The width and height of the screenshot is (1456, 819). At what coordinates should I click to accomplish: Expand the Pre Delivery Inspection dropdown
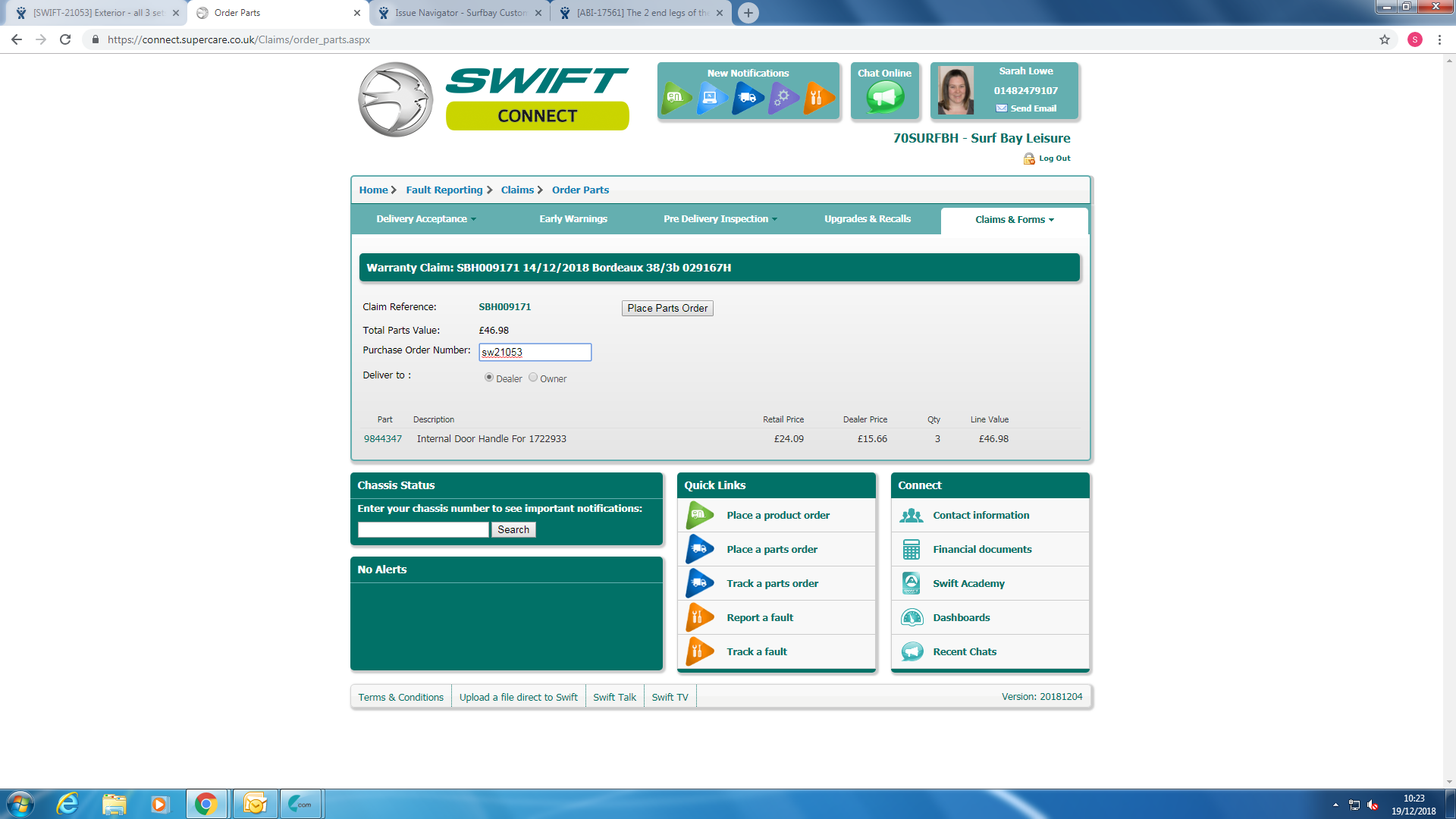(720, 219)
